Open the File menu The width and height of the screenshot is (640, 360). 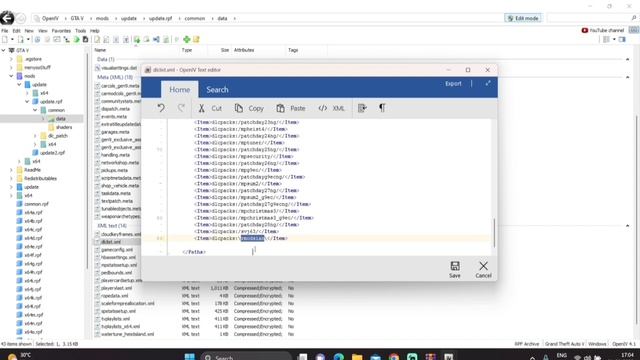point(4,31)
